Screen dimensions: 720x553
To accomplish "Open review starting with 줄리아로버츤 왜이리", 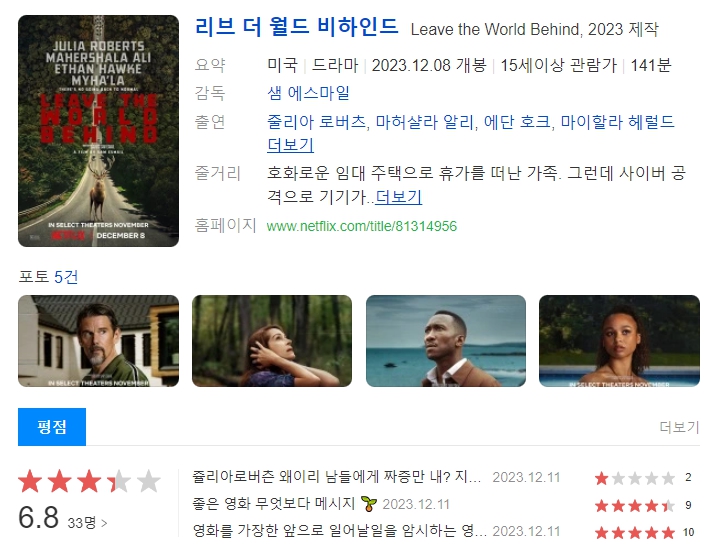I will point(337,477).
